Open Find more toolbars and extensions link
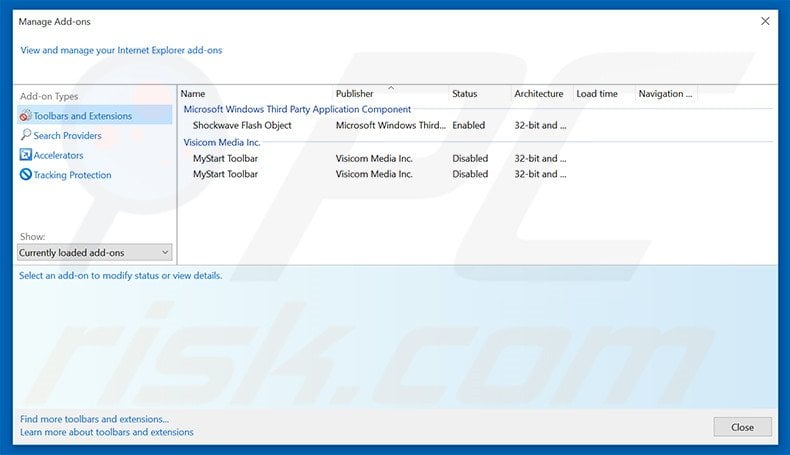790x455 pixels. [94, 419]
